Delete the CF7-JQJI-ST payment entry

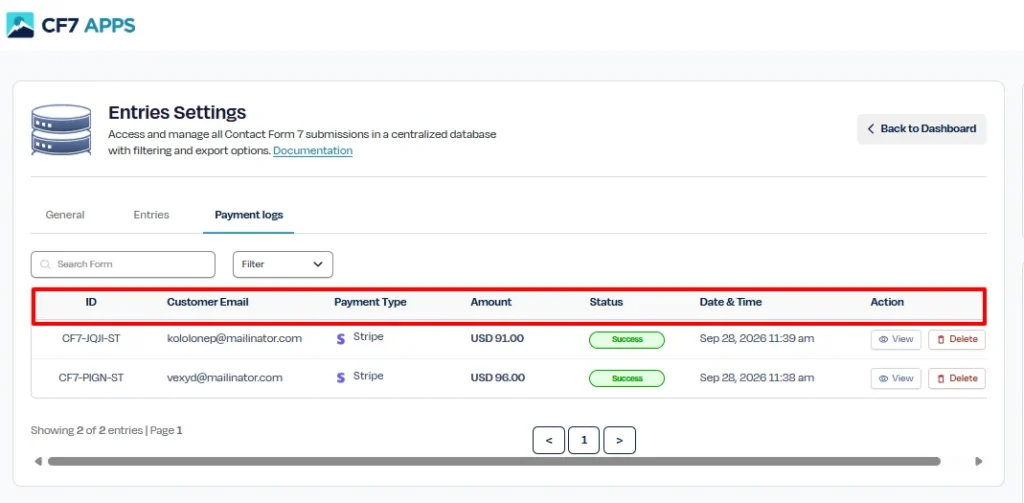coord(957,340)
